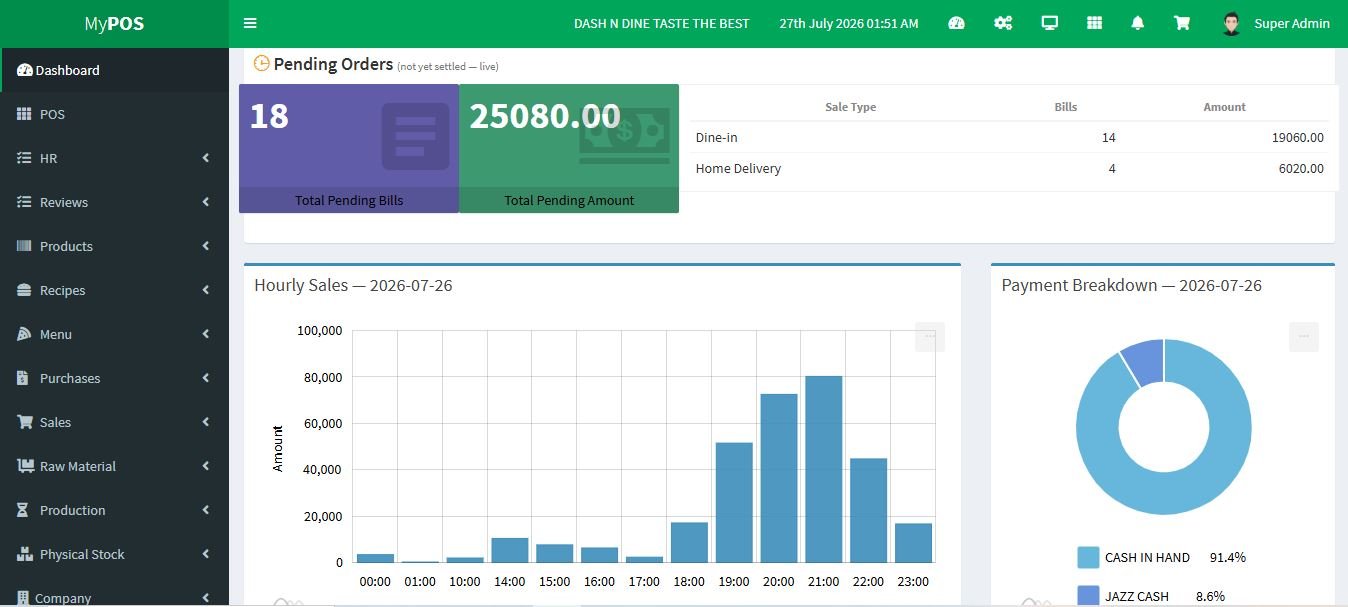1348x607 pixels.
Task: Expand the Production submenu chevron
Action: click(206, 510)
